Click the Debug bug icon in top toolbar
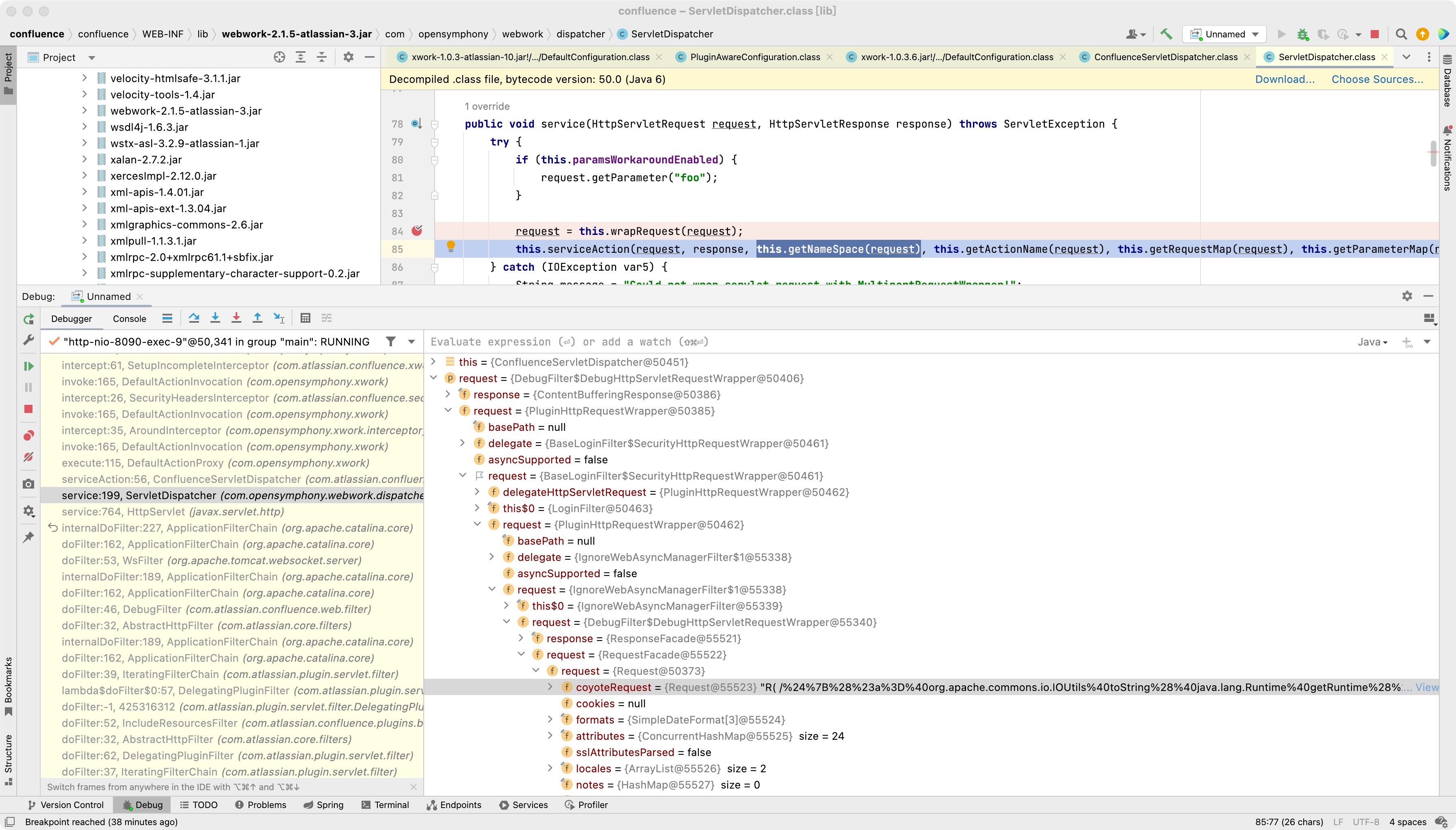This screenshot has width=1456, height=830. pyautogui.click(x=1302, y=34)
